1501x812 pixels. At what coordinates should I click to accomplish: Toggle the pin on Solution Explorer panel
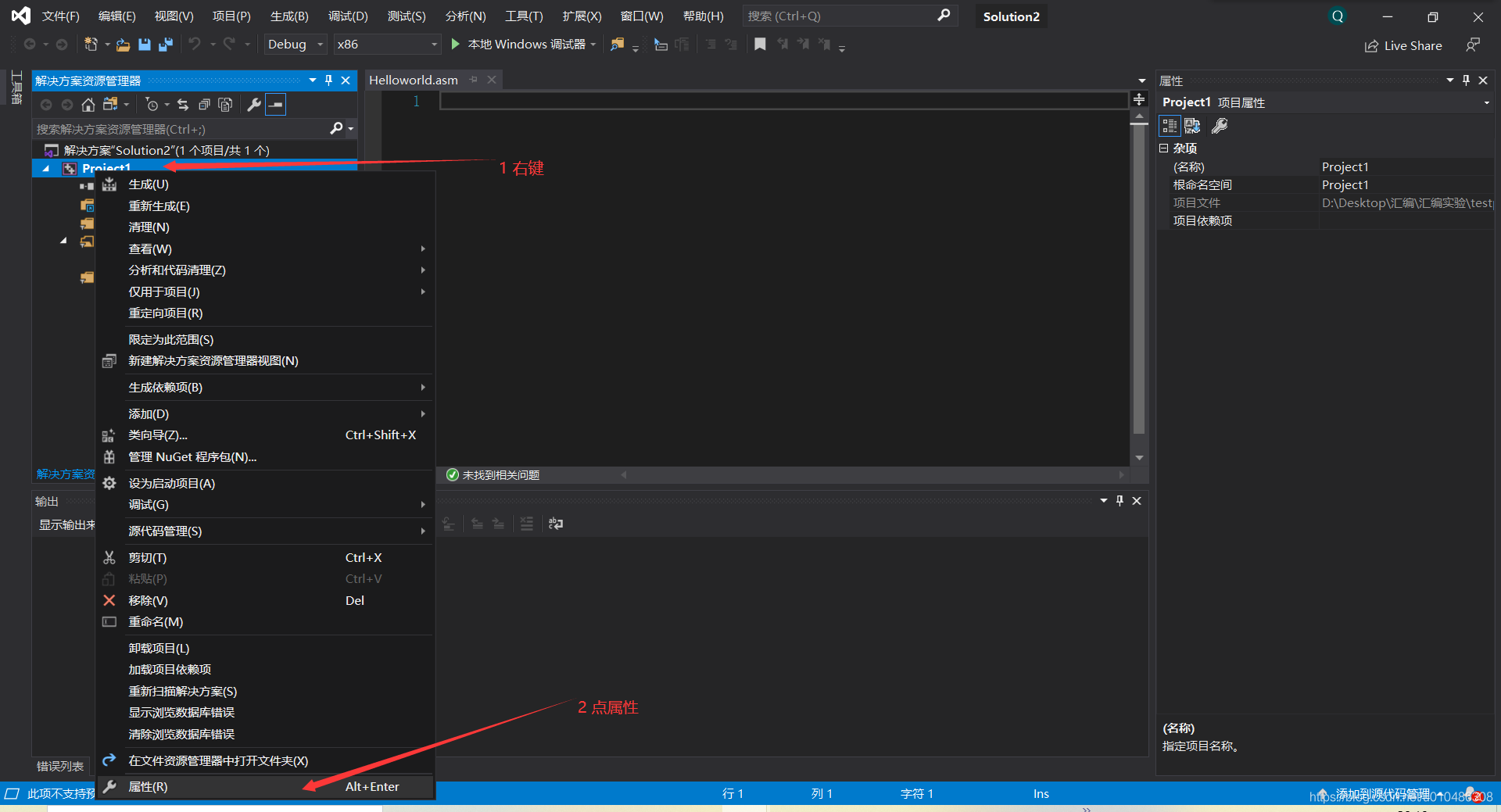tap(328, 80)
